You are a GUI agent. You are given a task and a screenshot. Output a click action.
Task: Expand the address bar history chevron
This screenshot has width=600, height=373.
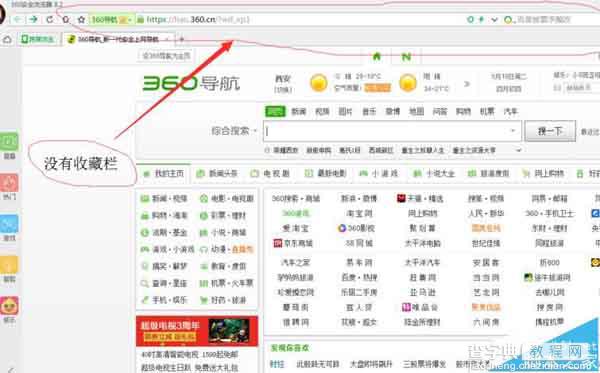[494, 20]
